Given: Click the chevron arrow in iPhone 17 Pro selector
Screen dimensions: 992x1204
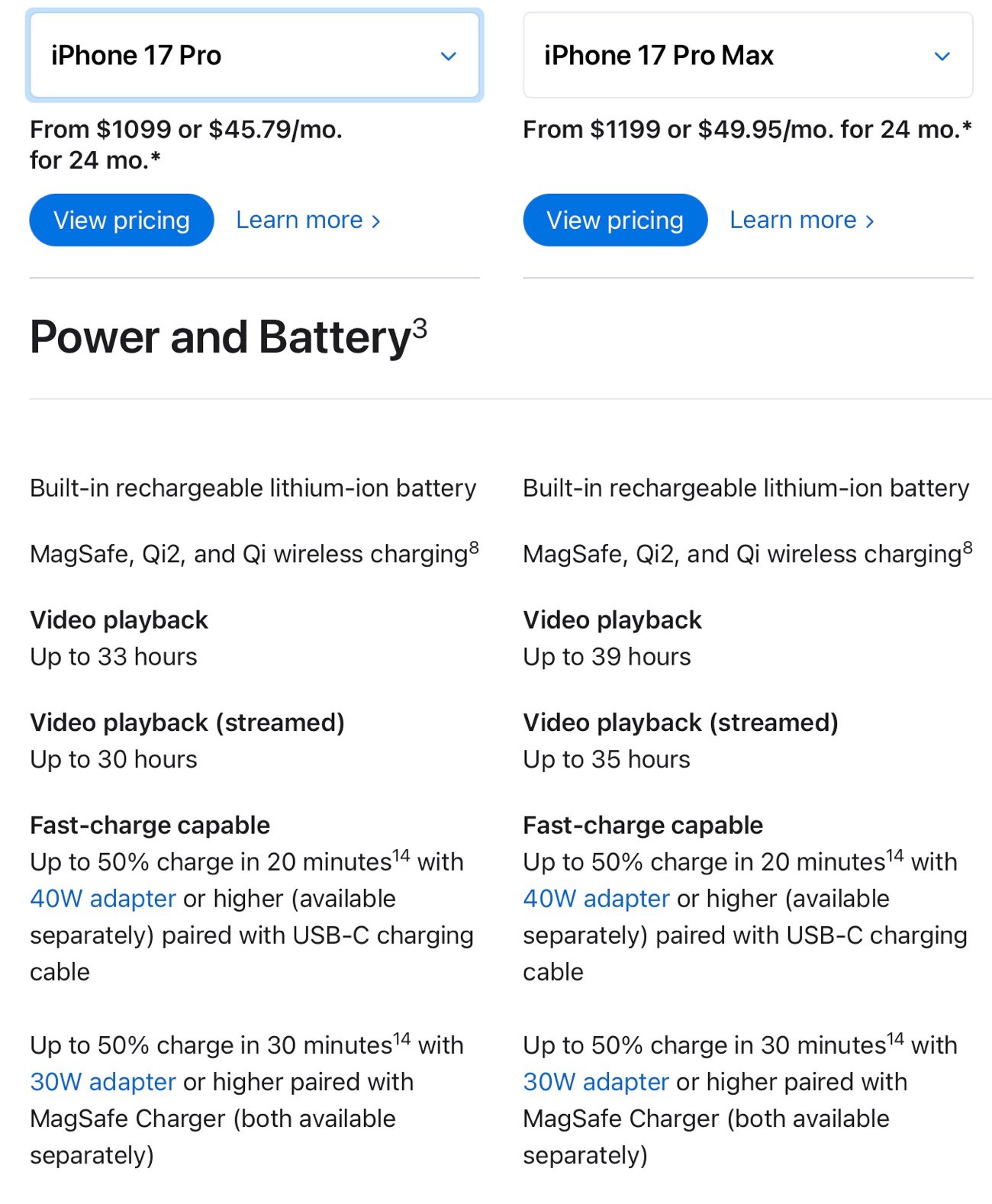Looking at the screenshot, I should click(449, 56).
